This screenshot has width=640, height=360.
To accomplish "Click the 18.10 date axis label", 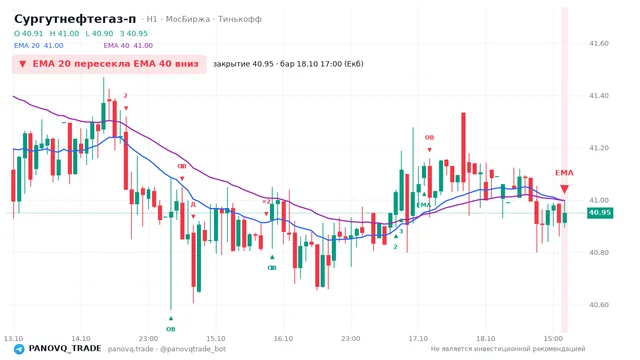I will point(486,339).
